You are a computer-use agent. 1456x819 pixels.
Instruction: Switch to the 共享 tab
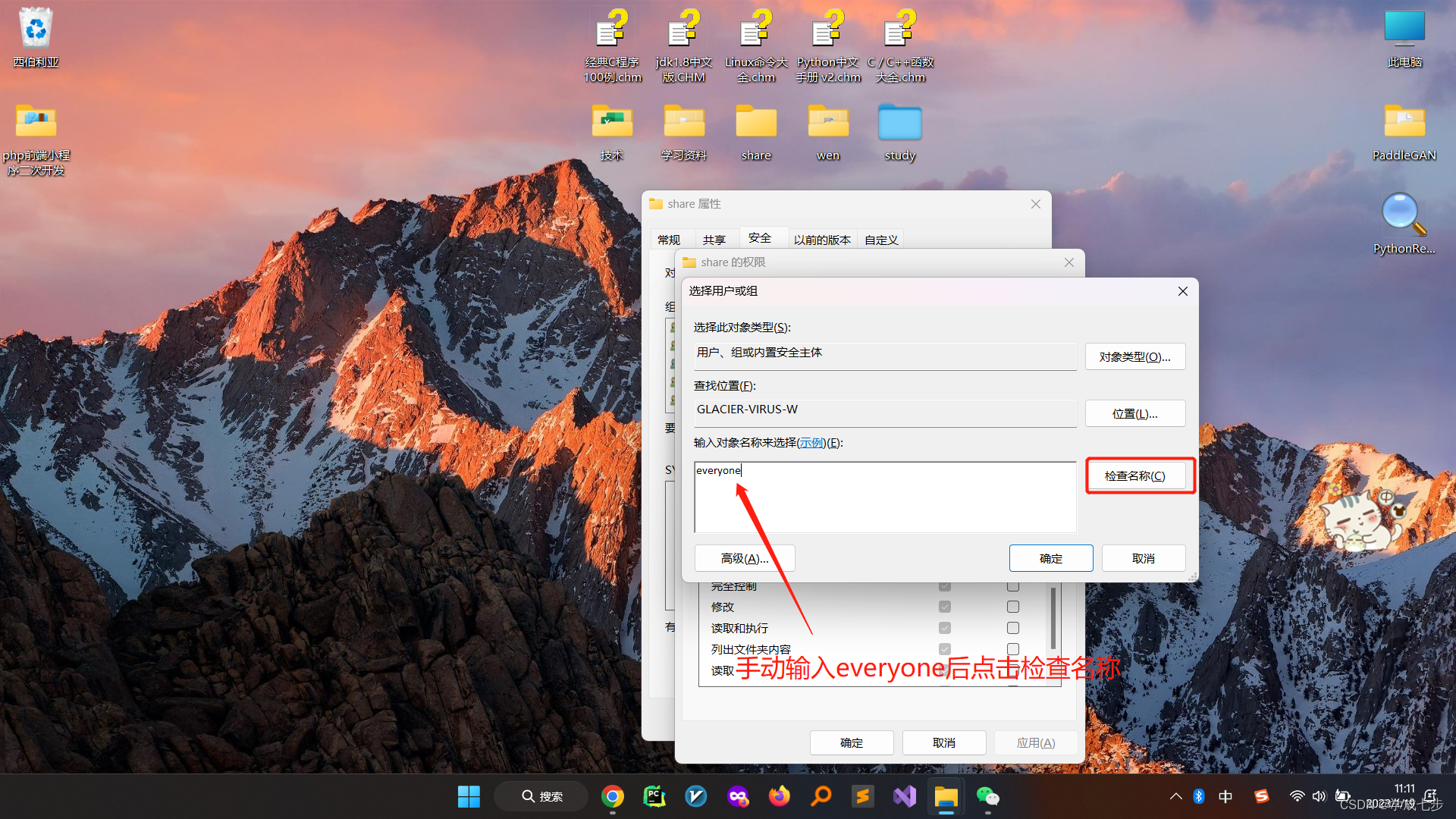(714, 240)
